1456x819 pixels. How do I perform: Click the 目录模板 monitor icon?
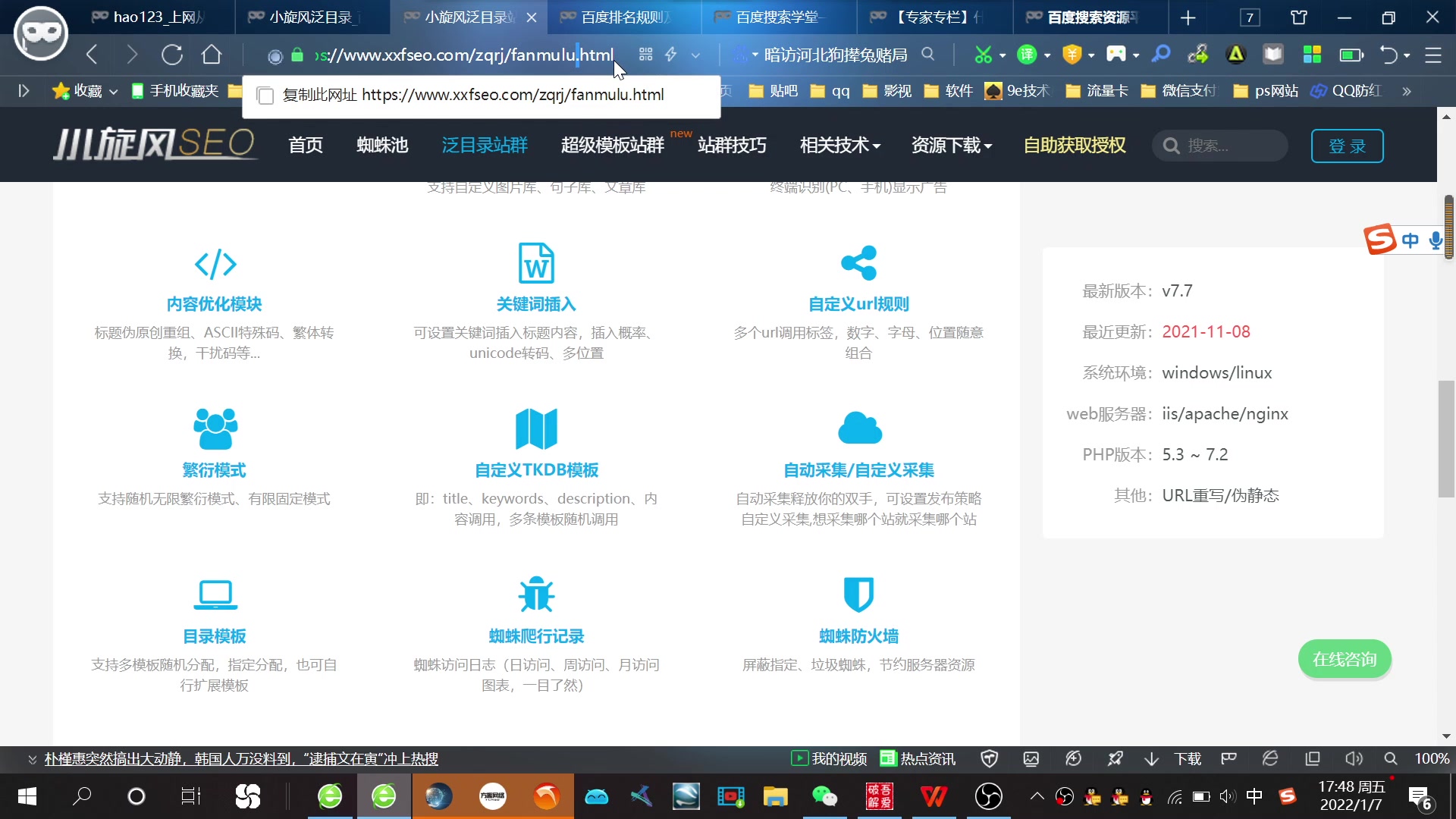(215, 595)
